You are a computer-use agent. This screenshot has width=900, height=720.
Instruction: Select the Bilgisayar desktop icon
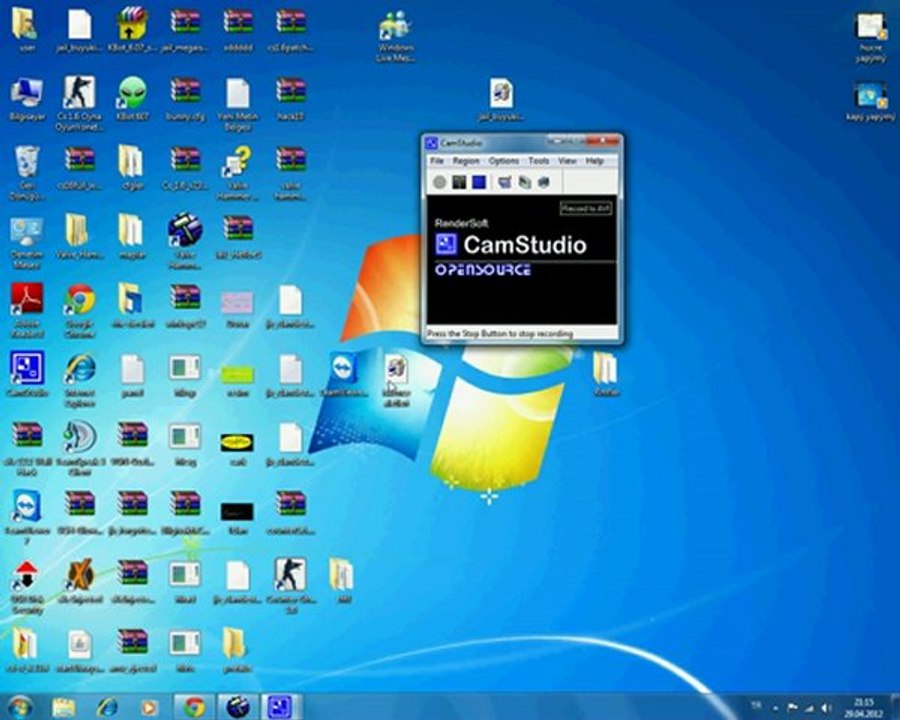(26, 99)
